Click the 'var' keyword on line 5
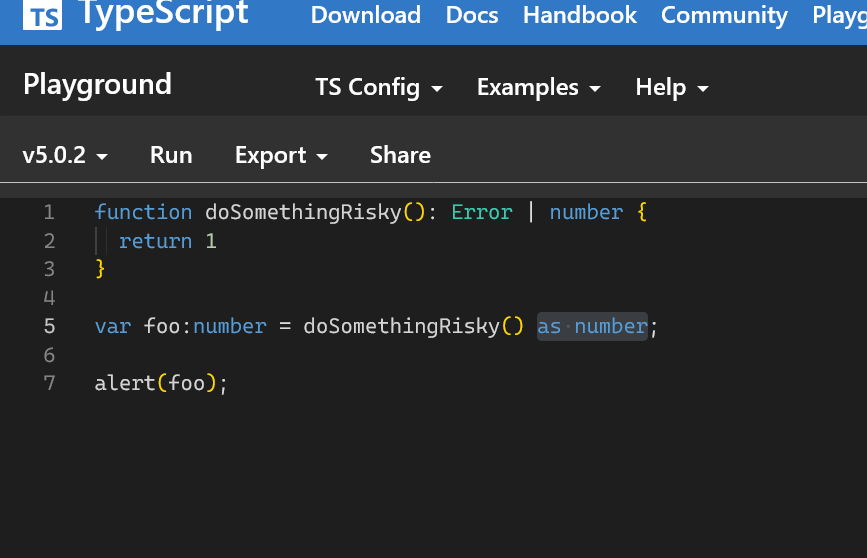The image size is (867, 558). point(113,326)
